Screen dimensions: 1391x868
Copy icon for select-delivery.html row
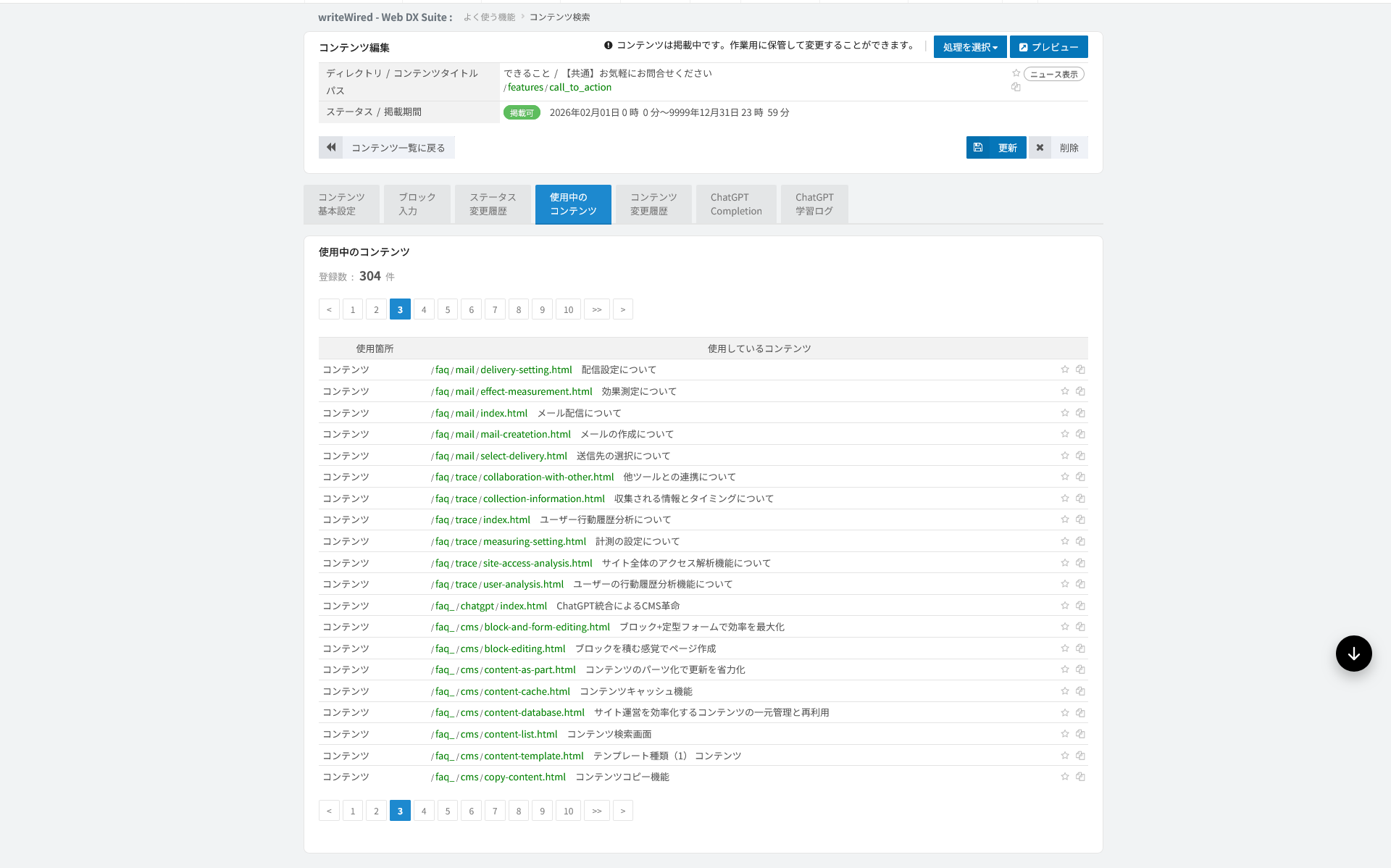(1080, 456)
